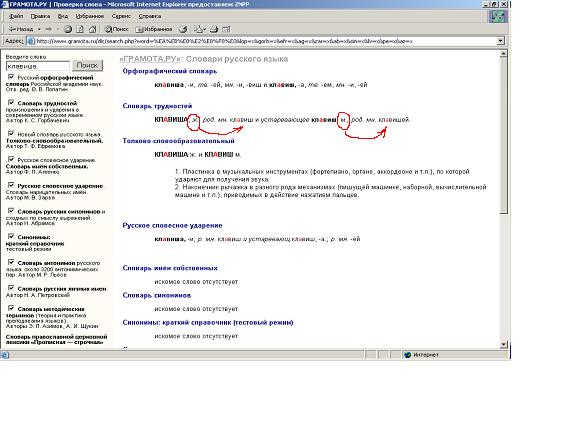Screen dimensions: 576x432
Task: Click the vertical scrollbar thumb
Action: click(x=504, y=136)
